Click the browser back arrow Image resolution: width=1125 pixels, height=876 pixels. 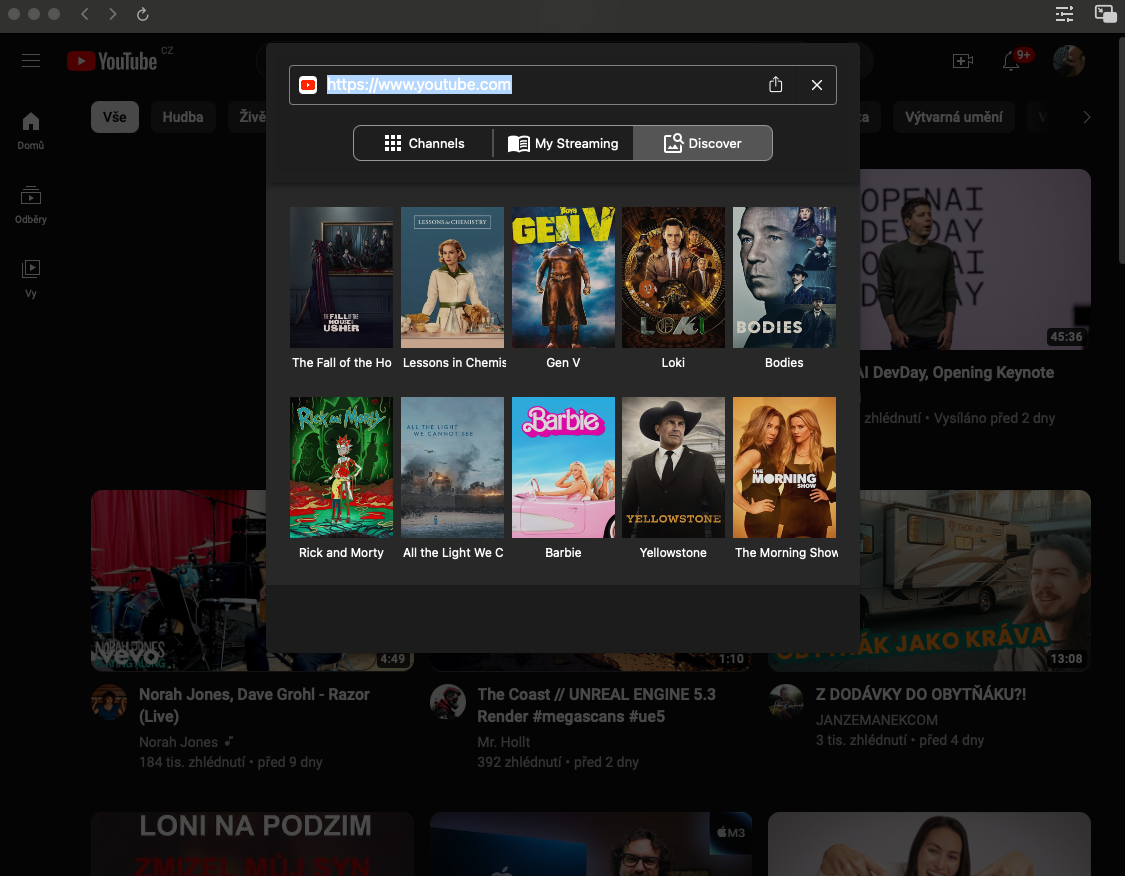click(x=85, y=14)
